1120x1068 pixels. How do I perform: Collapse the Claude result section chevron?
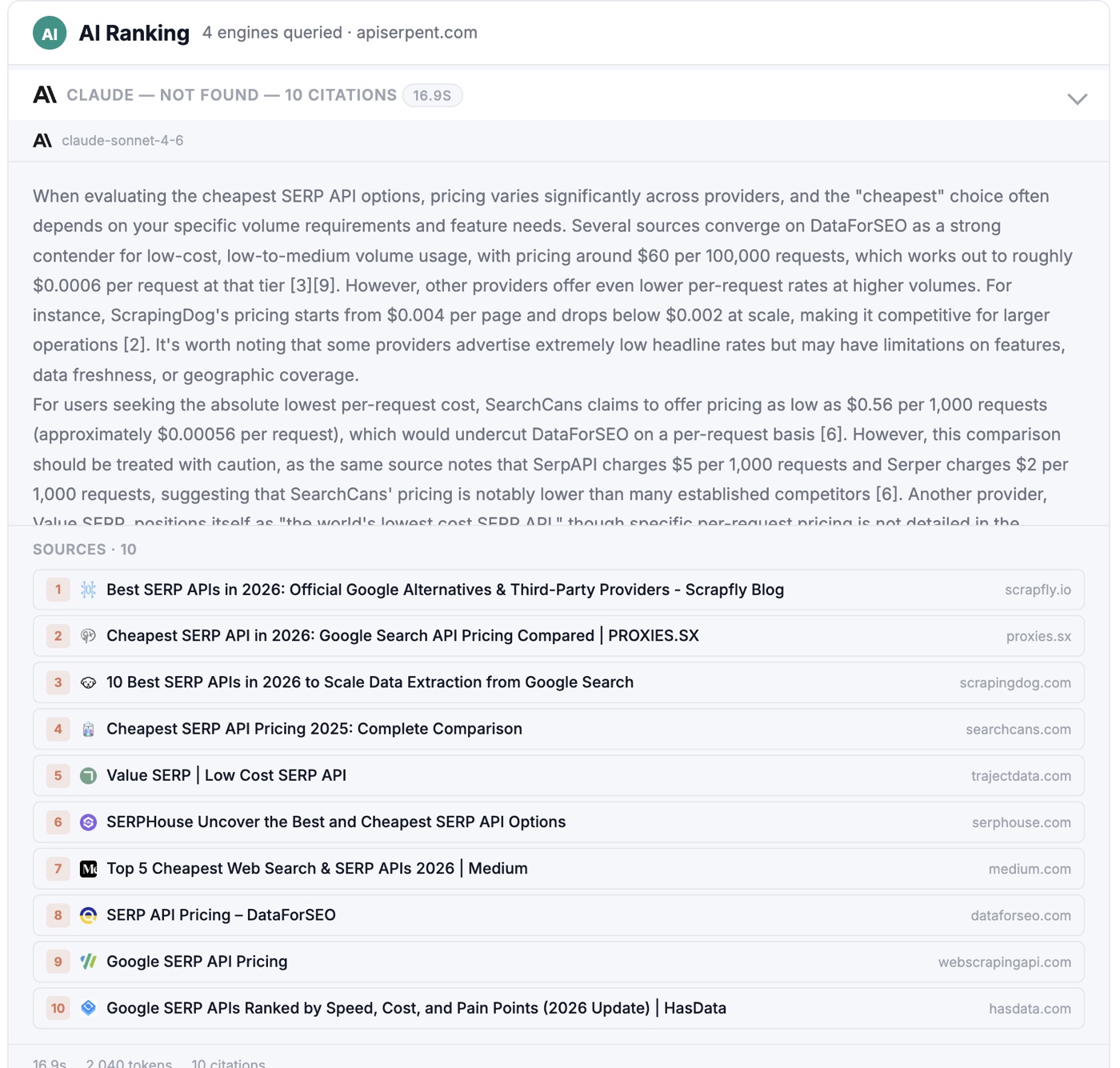[1077, 99]
